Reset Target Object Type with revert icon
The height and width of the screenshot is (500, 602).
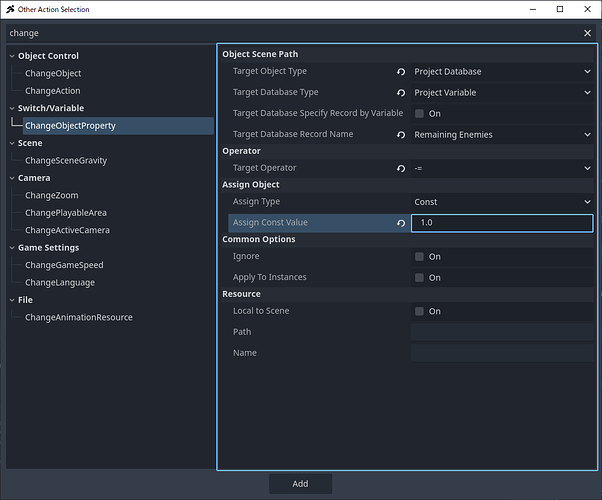click(x=401, y=72)
